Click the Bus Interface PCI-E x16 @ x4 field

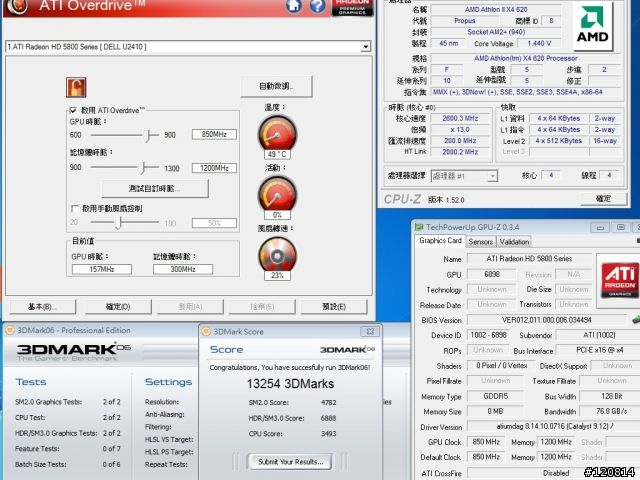pyautogui.click(x=598, y=351)
